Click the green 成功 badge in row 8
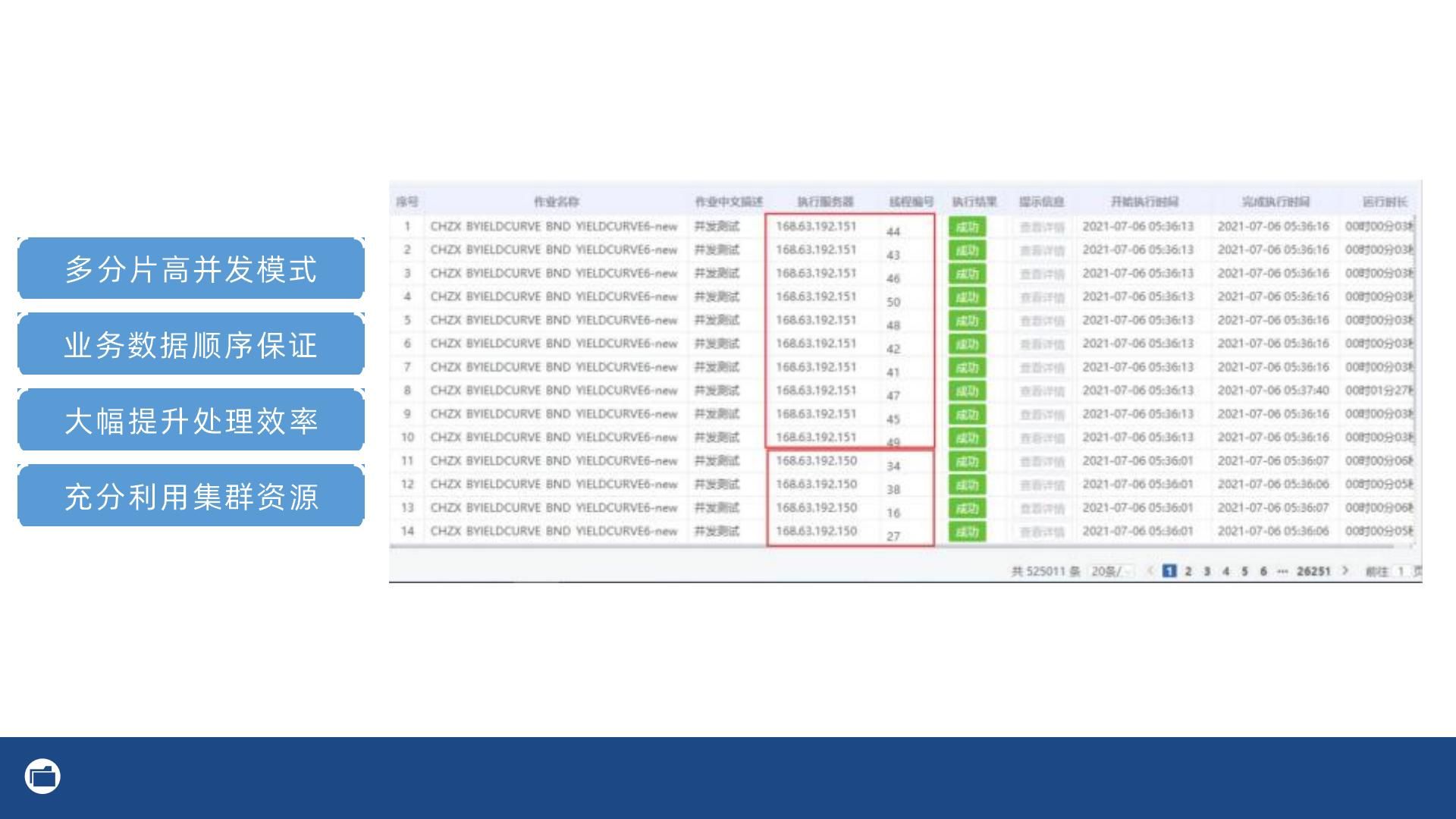The width and height of the screenshot is (1456, 819). coord(967,391)
